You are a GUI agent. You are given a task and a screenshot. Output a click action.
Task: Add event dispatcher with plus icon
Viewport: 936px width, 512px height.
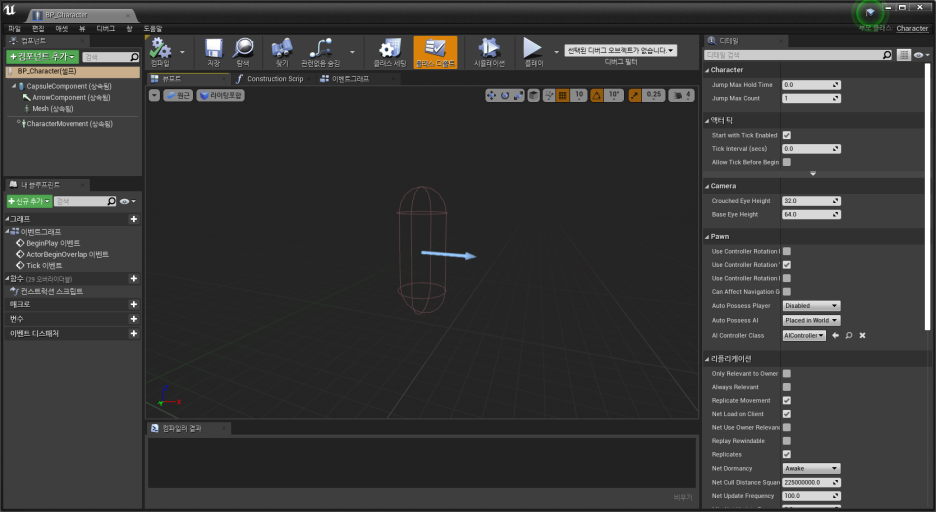click(134, 334)
